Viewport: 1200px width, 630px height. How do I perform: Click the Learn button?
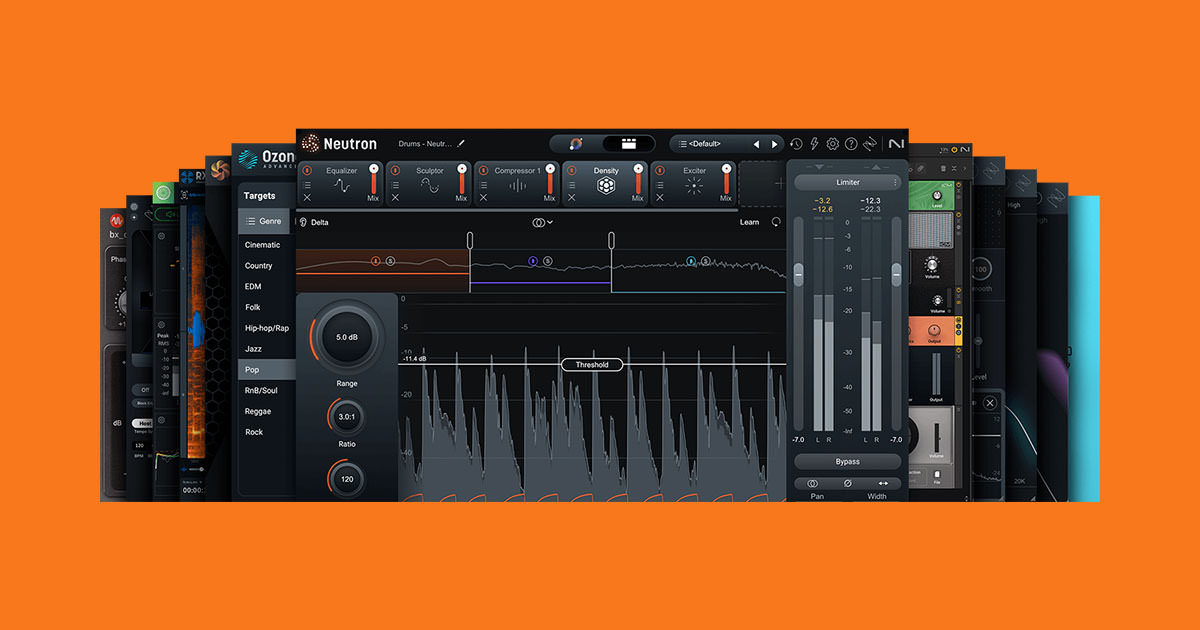[x=749, y=222]
